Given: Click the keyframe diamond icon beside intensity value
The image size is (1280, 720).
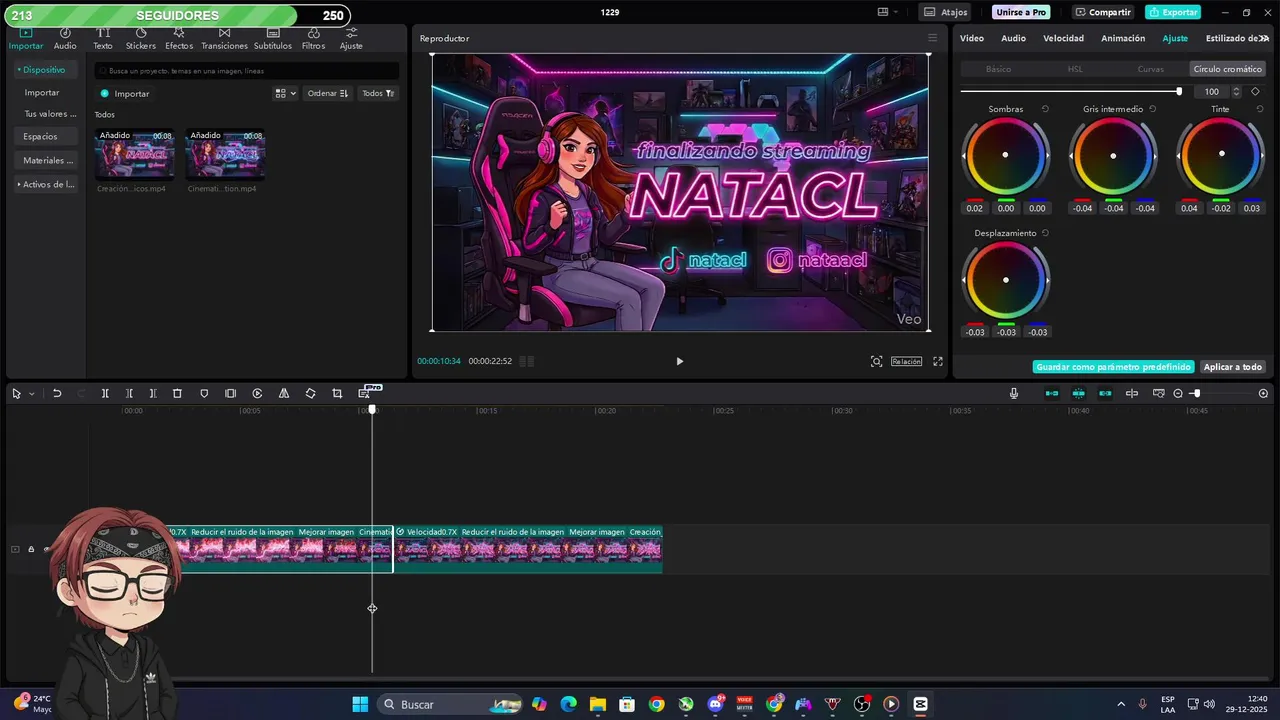Looking at the screenshot, I should (1256, 91).
